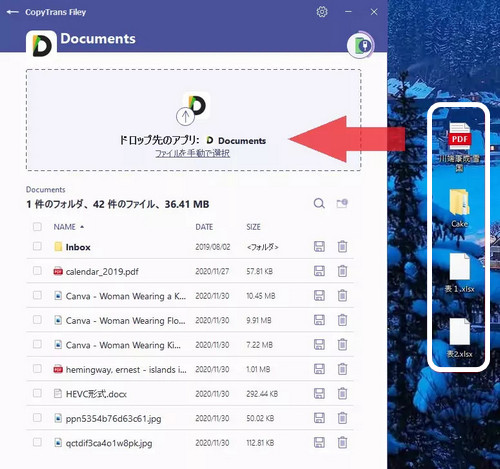
Task: Click the Documents app icon in header
Action: tap(41, 45)
